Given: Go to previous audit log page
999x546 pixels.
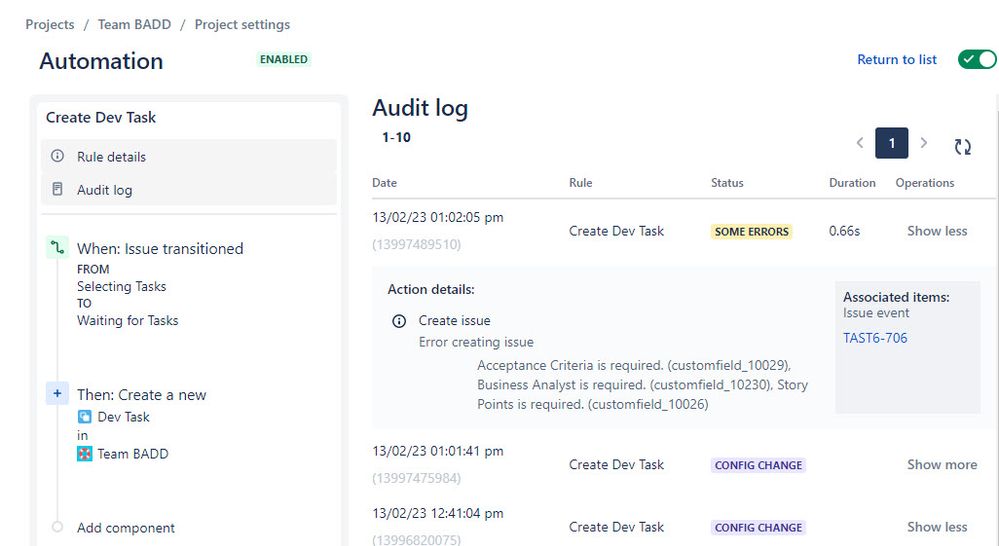Looking at the screenshot, I should 859,143.
